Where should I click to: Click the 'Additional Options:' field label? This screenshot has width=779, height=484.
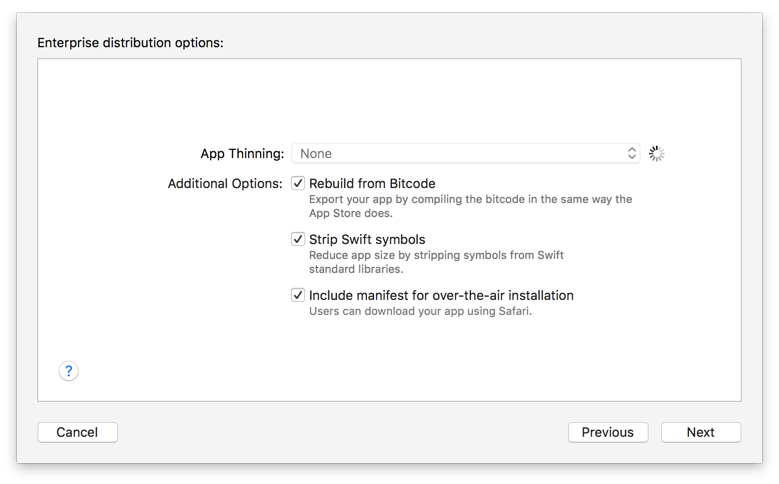(x=225, y=183)
